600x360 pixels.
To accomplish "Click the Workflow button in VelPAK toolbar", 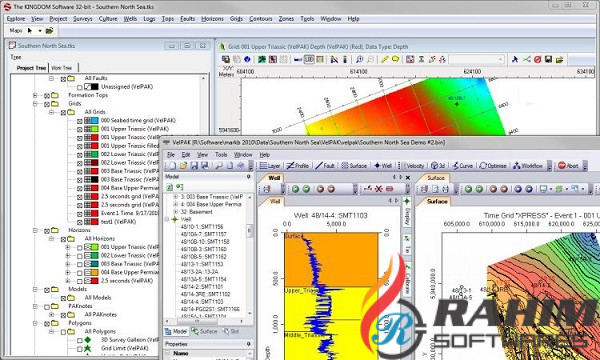I will click(x=528, y=166).
